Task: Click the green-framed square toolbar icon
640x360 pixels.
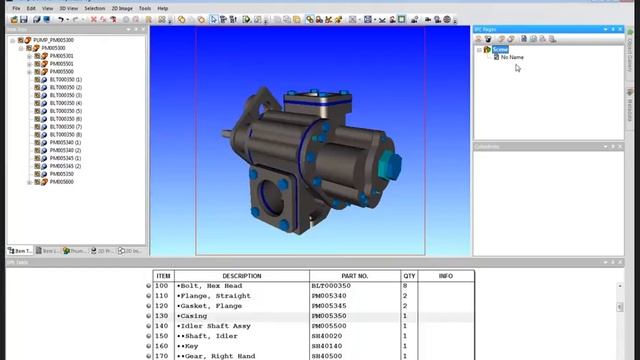Action: click(x=402, y=19)
